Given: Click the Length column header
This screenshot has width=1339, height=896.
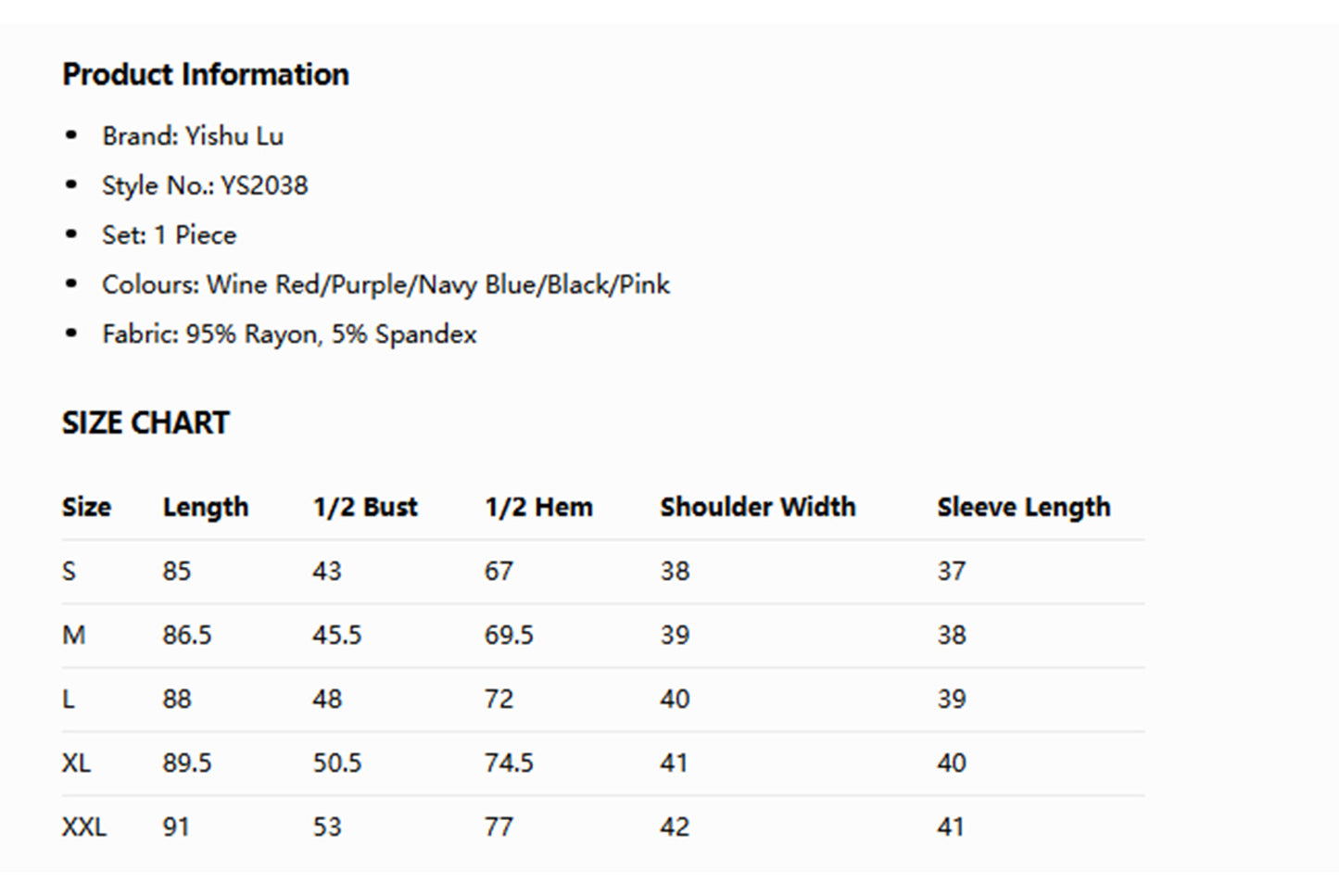Looking at the screenshot, I should [206, 507].
